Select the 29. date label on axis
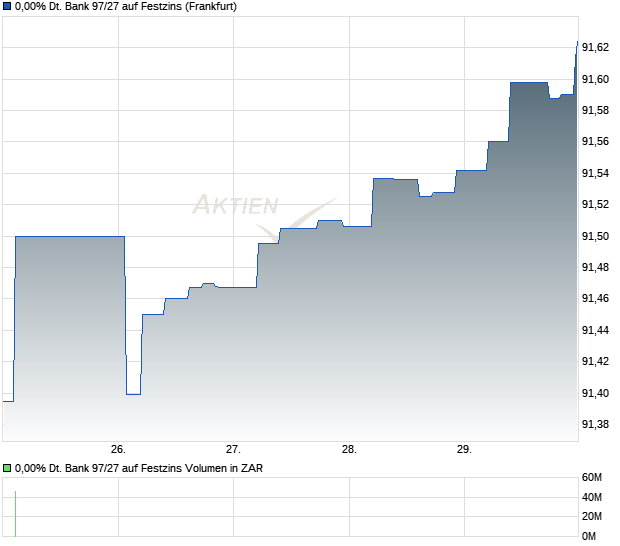 (464, 449)
